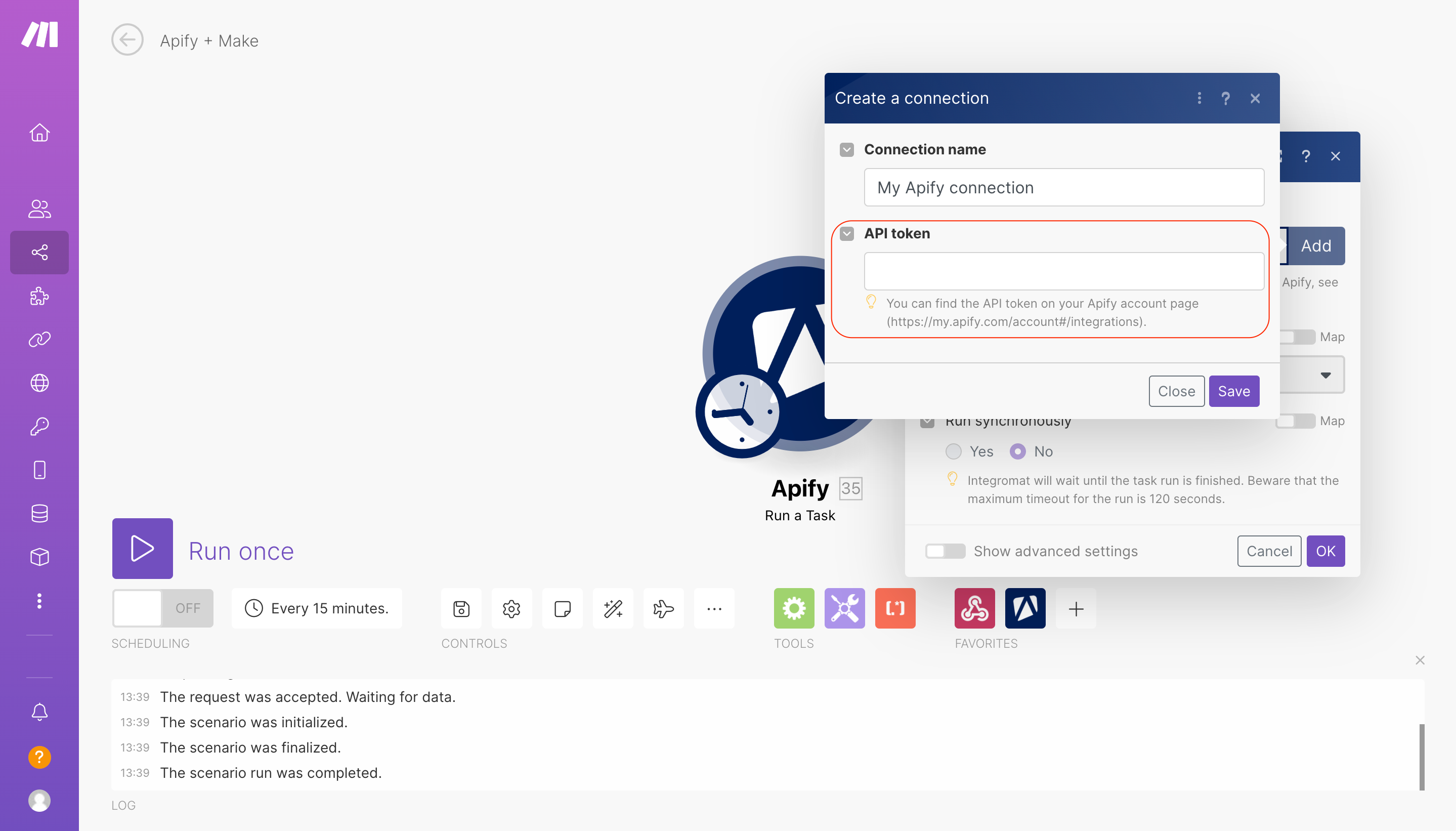1456x831 pixels.
Task: Add a note using the note icon
Action: [562, 608]
